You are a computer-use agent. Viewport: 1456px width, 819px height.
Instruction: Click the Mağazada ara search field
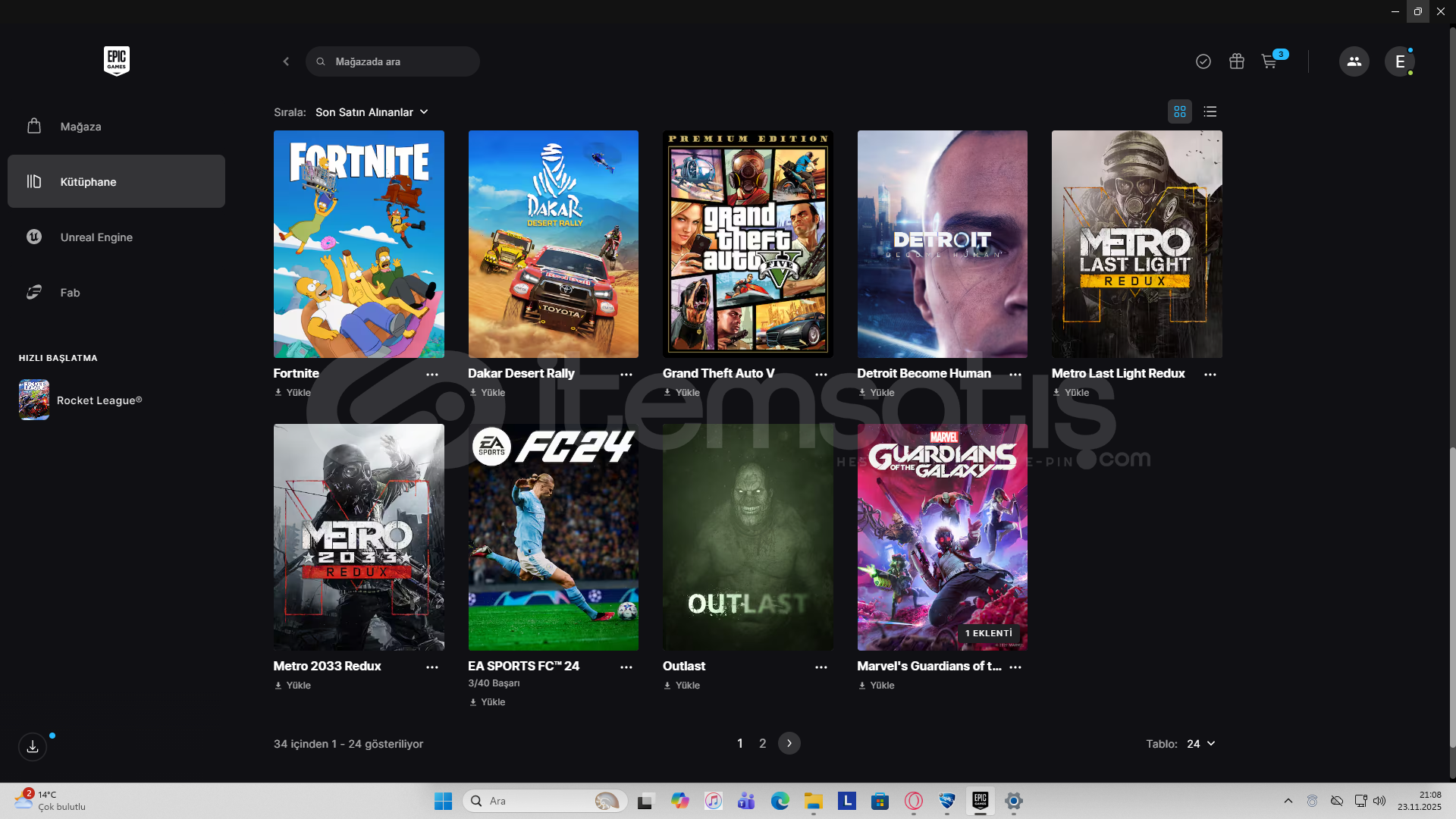tap(402, 61)
